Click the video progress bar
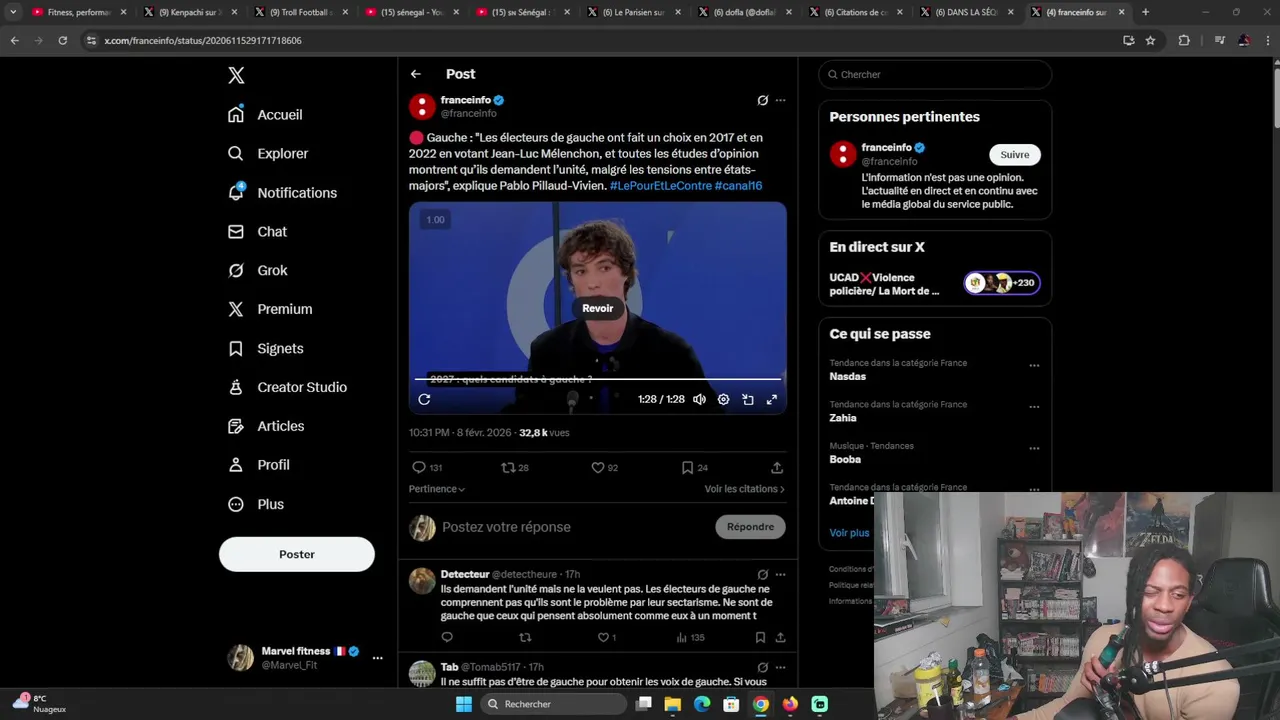The image size is (1280, 720). click(597, 379)
